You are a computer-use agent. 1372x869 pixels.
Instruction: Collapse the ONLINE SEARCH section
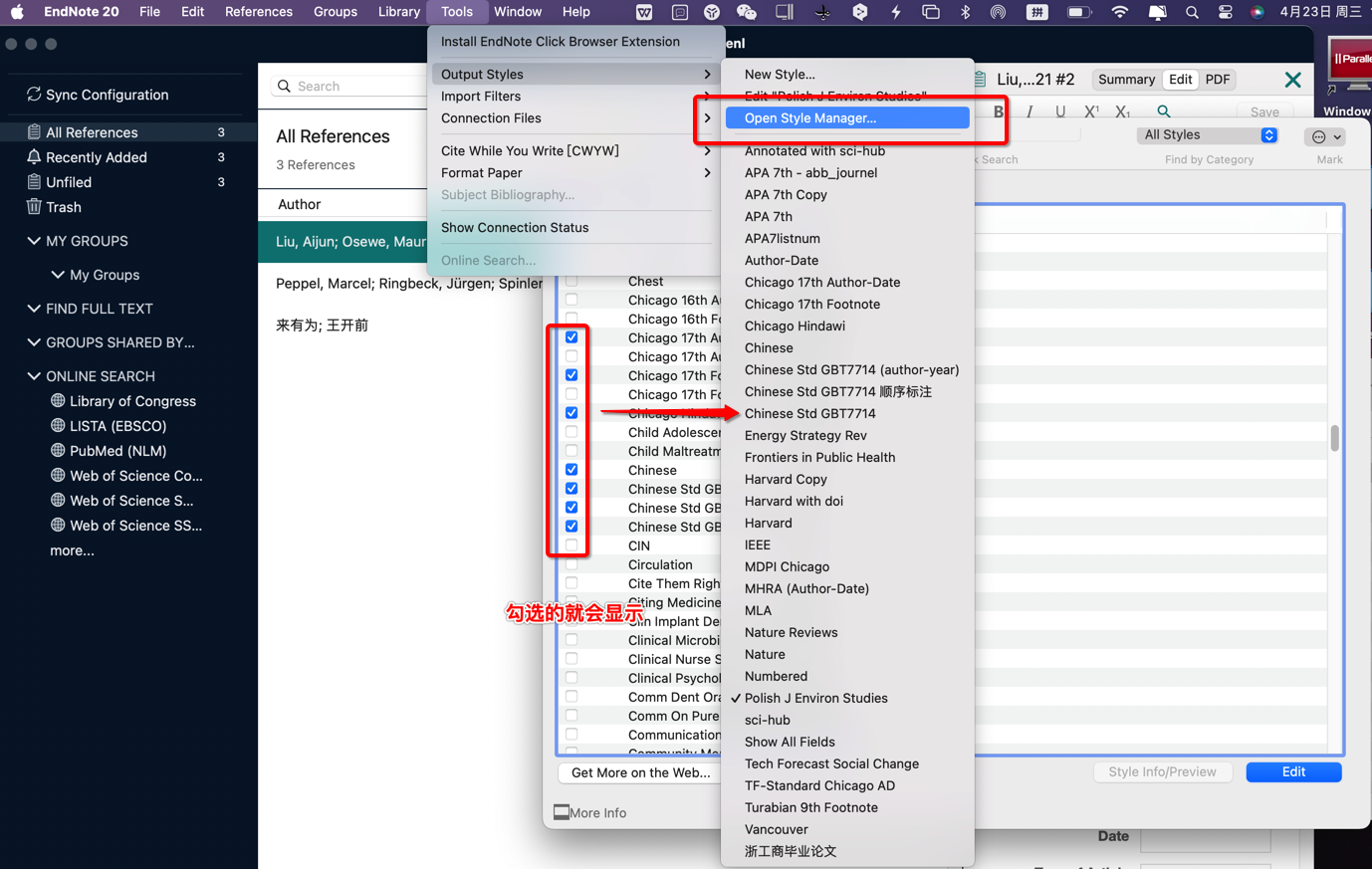click(x=34, y=376)
